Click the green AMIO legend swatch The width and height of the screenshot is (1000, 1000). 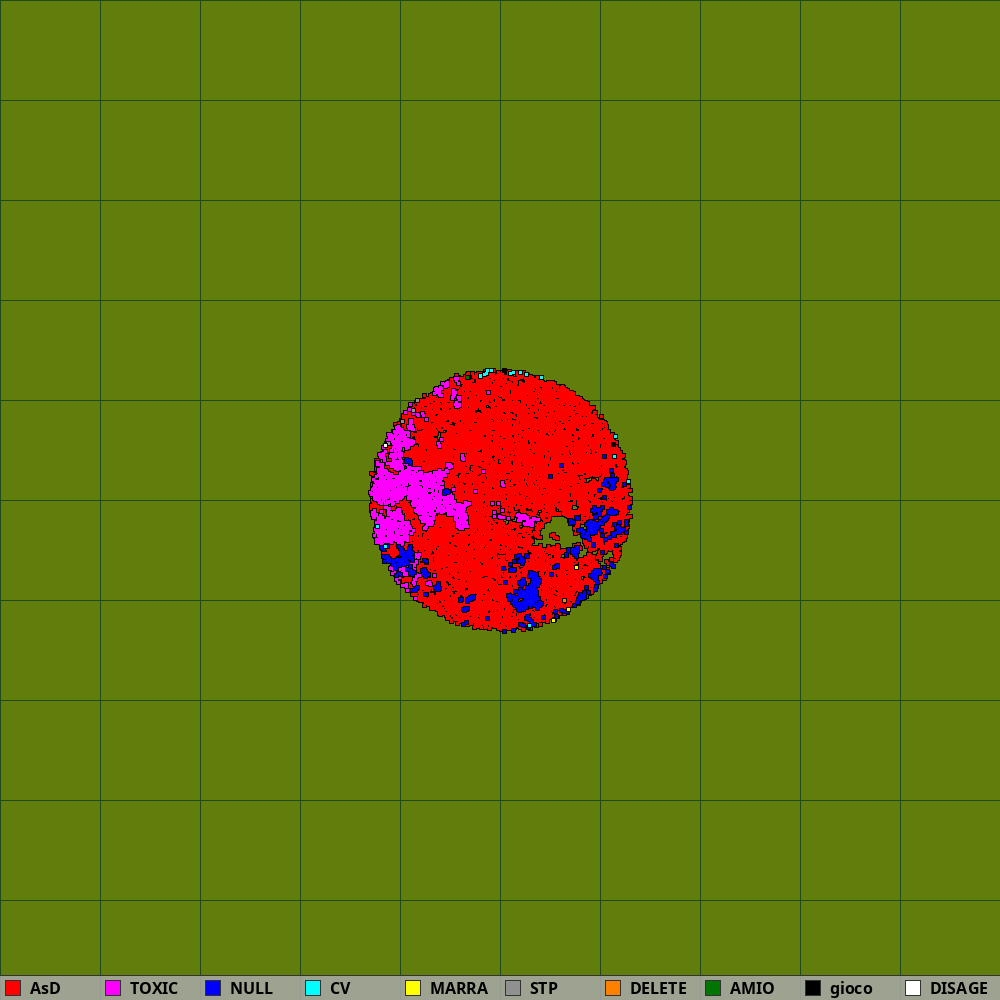713,988
